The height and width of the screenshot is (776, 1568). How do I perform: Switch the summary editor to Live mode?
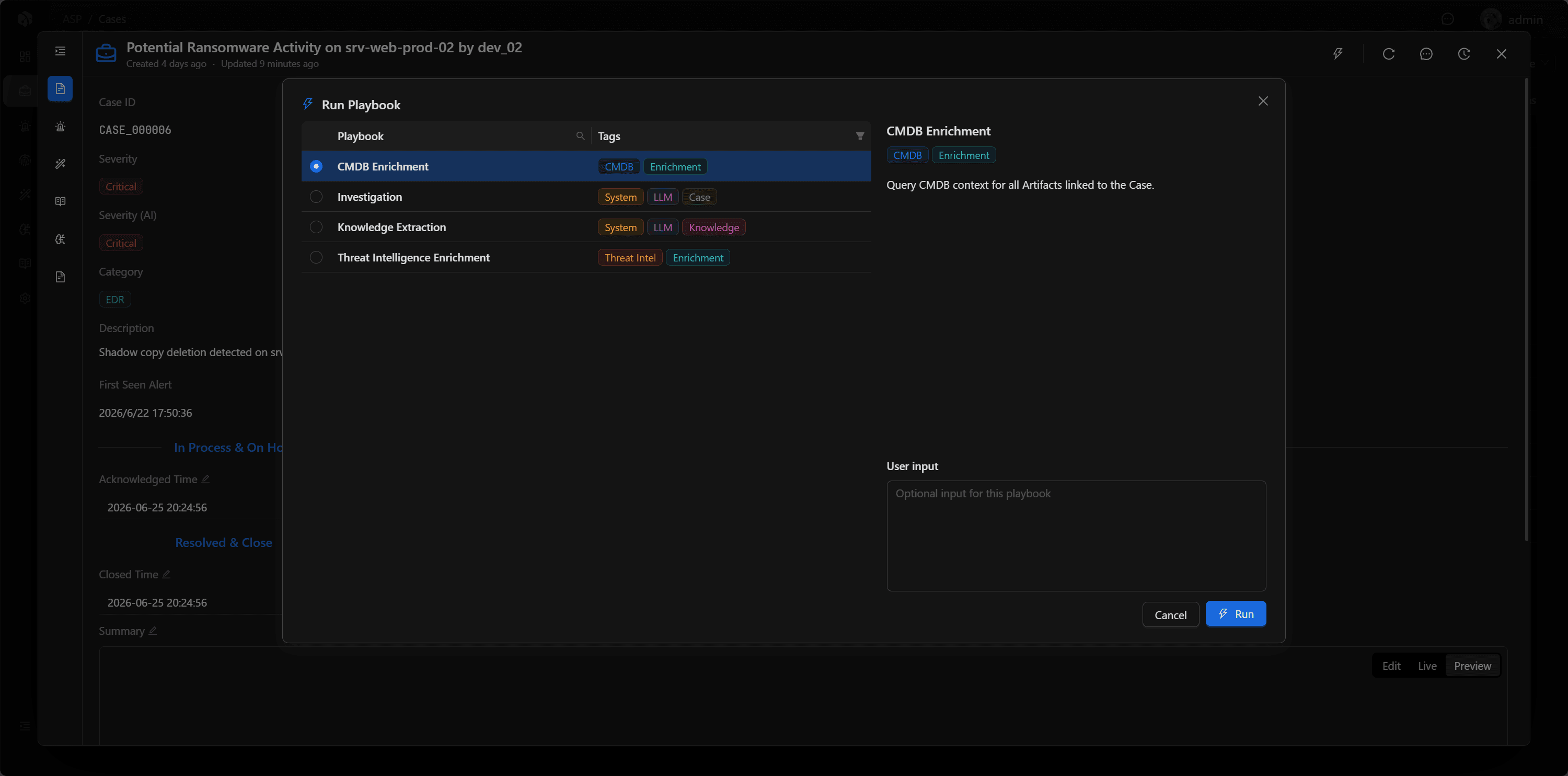(1427, 666)
